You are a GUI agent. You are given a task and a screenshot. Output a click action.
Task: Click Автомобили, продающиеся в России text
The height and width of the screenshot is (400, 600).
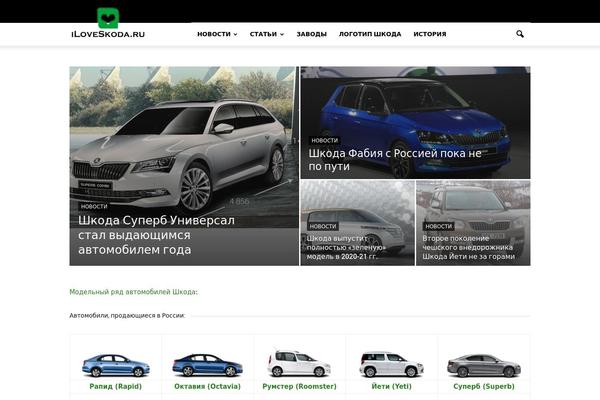(127, 316)
